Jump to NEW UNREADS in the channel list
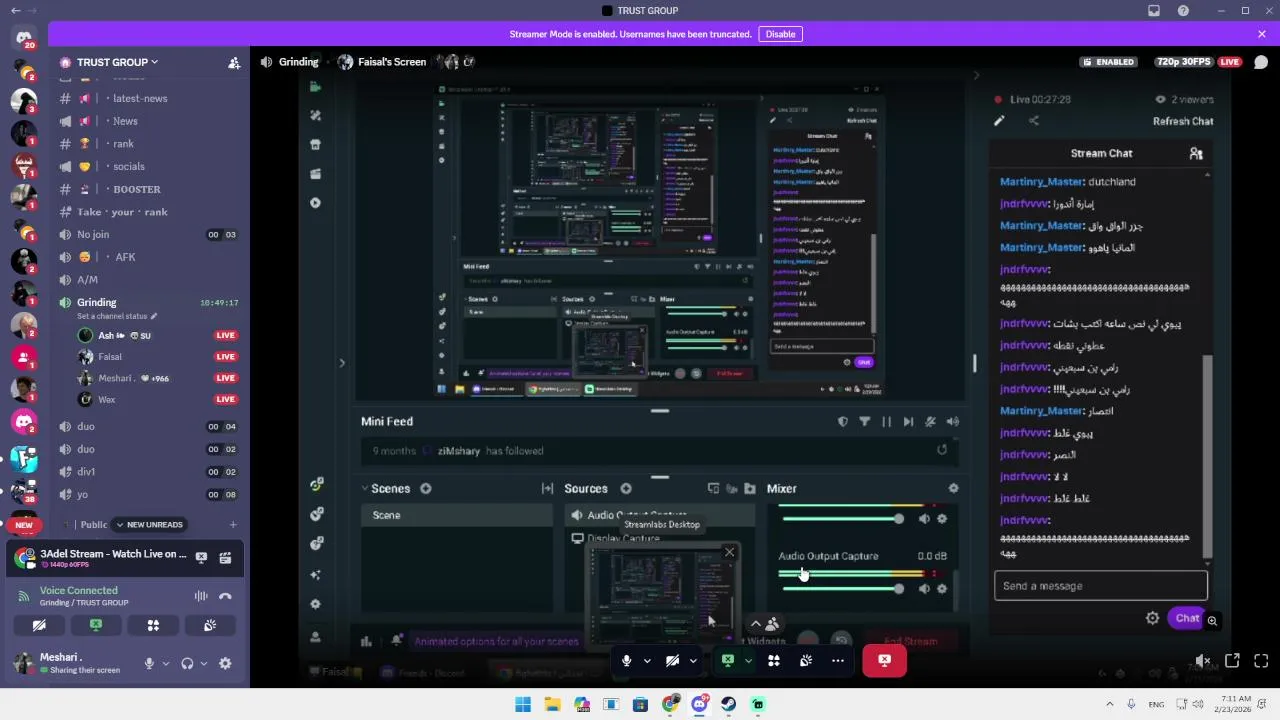 tap(149, 524)
